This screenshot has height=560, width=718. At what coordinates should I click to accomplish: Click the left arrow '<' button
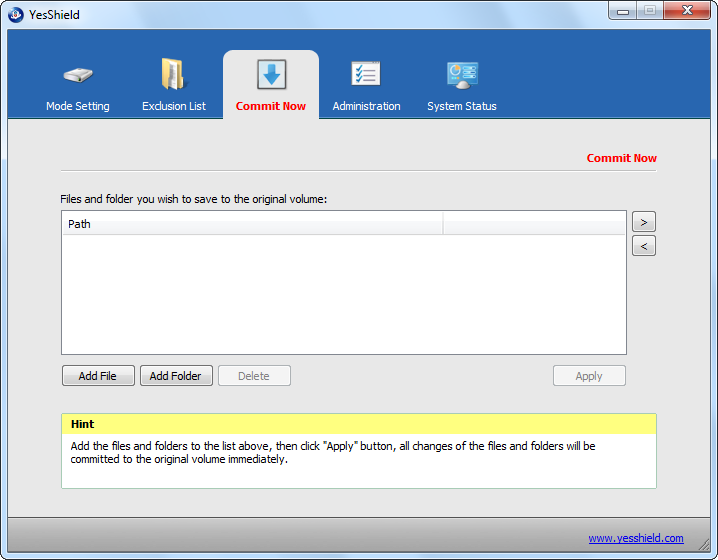[644, 246]
